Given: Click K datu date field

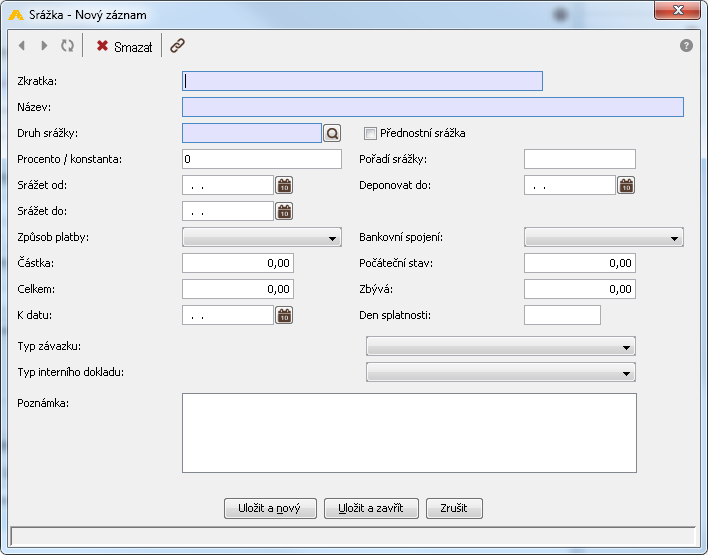Looking at the screenshot, I should tap(228, 315).
